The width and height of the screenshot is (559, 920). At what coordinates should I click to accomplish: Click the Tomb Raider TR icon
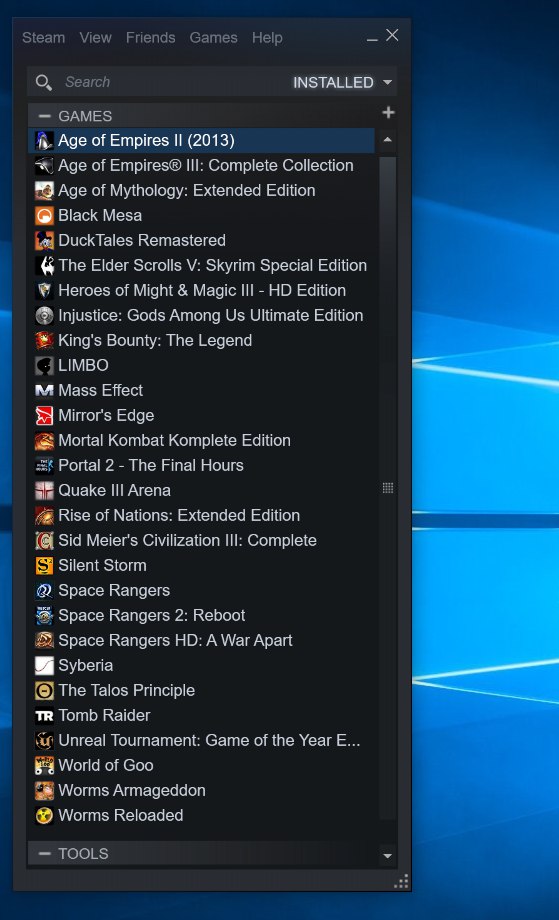[x=44, y=716]
